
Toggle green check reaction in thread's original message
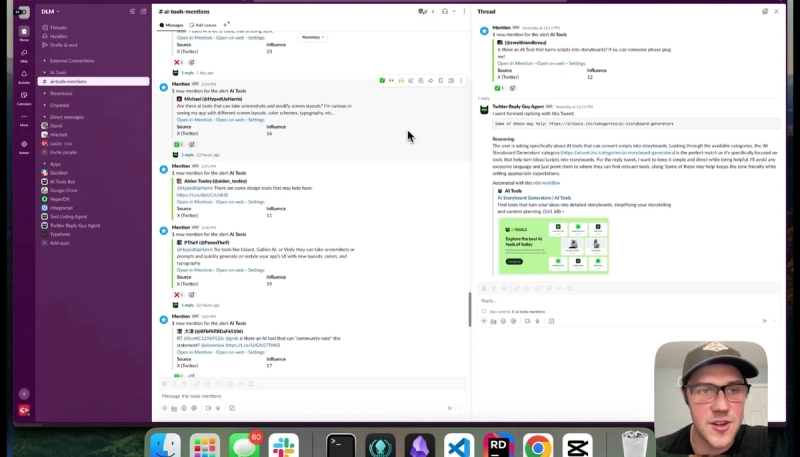(x=500, y=88)
